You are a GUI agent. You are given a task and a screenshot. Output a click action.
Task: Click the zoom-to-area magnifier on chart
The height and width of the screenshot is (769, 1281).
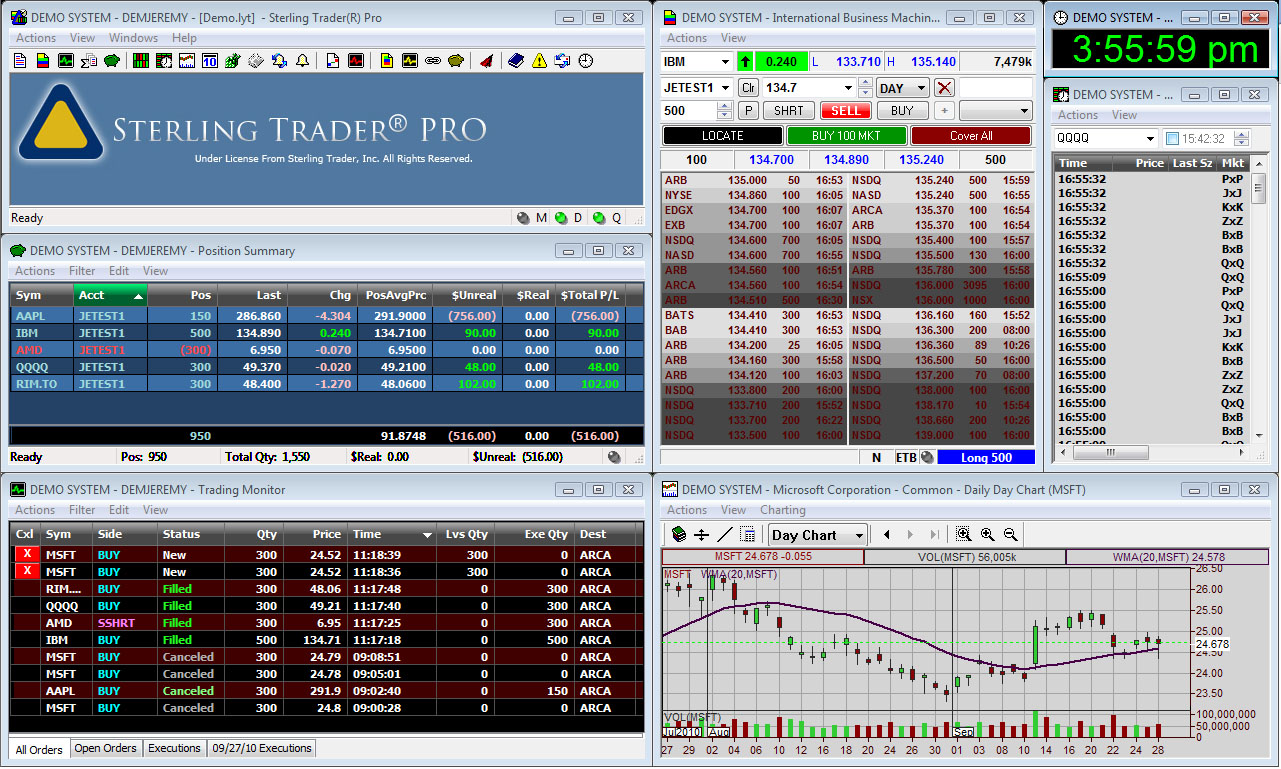coord(964,535)
